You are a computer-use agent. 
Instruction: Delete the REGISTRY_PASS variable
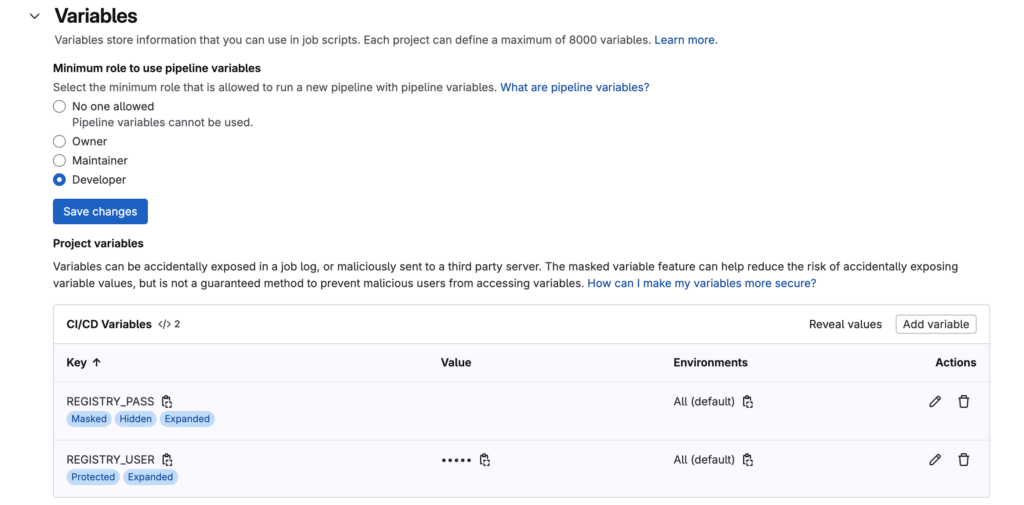coord(964,402)
